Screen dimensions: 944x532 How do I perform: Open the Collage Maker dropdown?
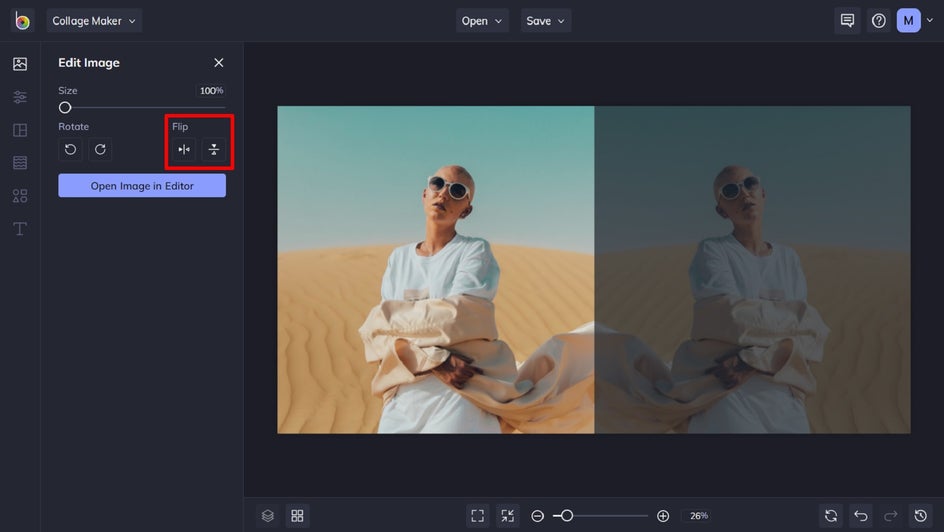[x=94, y=20]
